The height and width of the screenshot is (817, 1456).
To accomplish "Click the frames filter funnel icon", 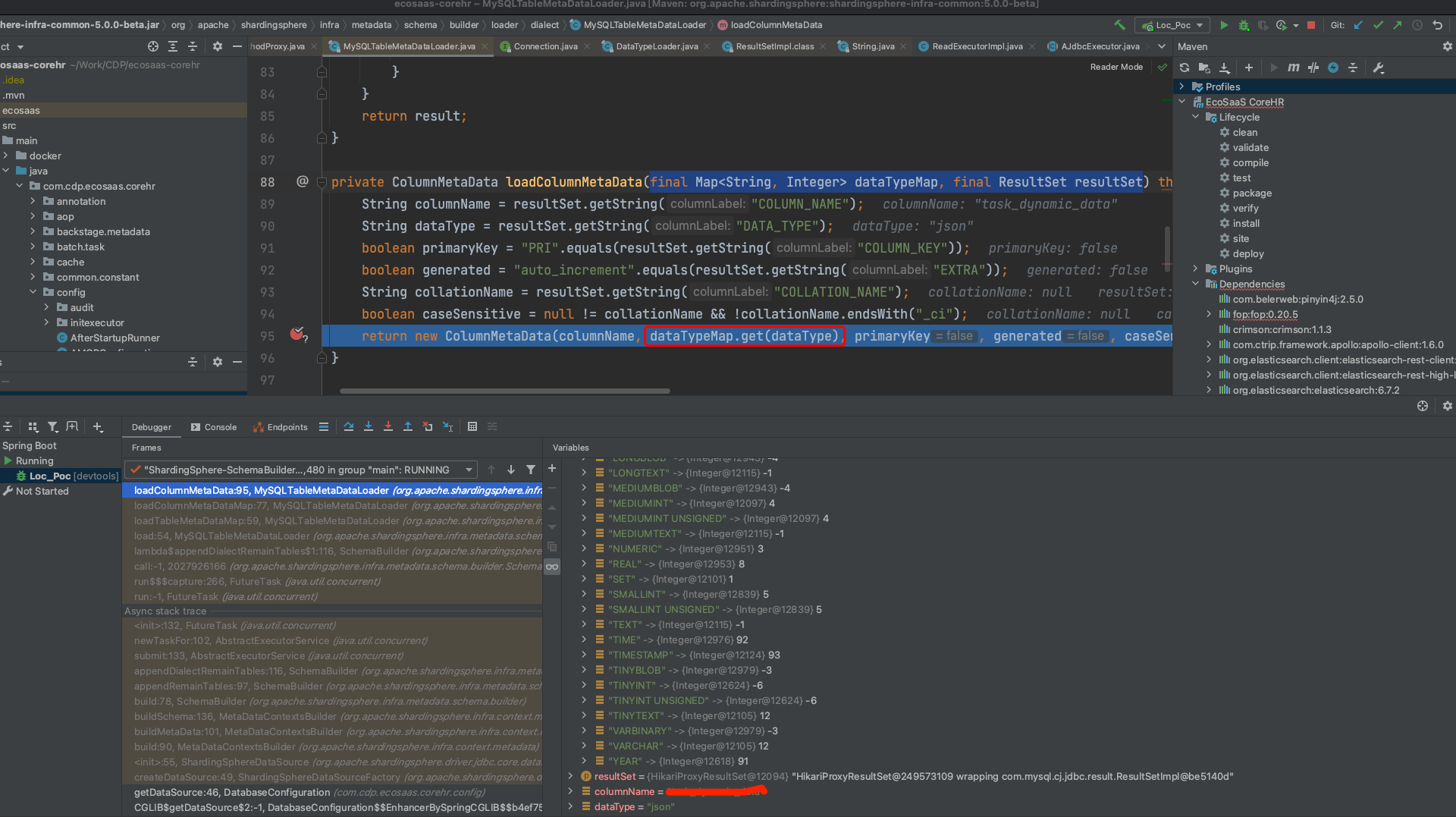I will 531,470.
